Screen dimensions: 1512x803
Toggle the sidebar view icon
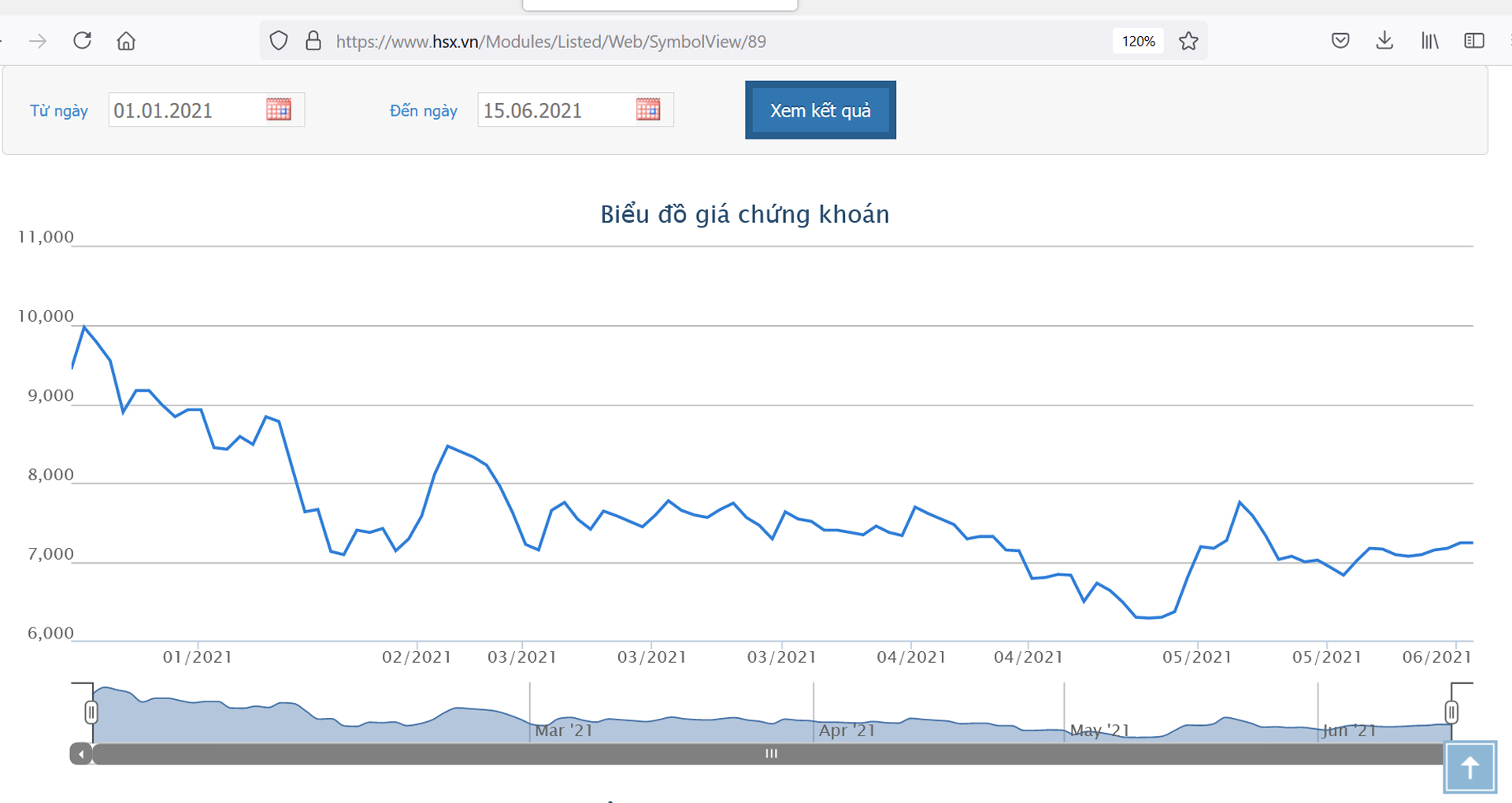pyautogui.click(x=1473, y=41)
